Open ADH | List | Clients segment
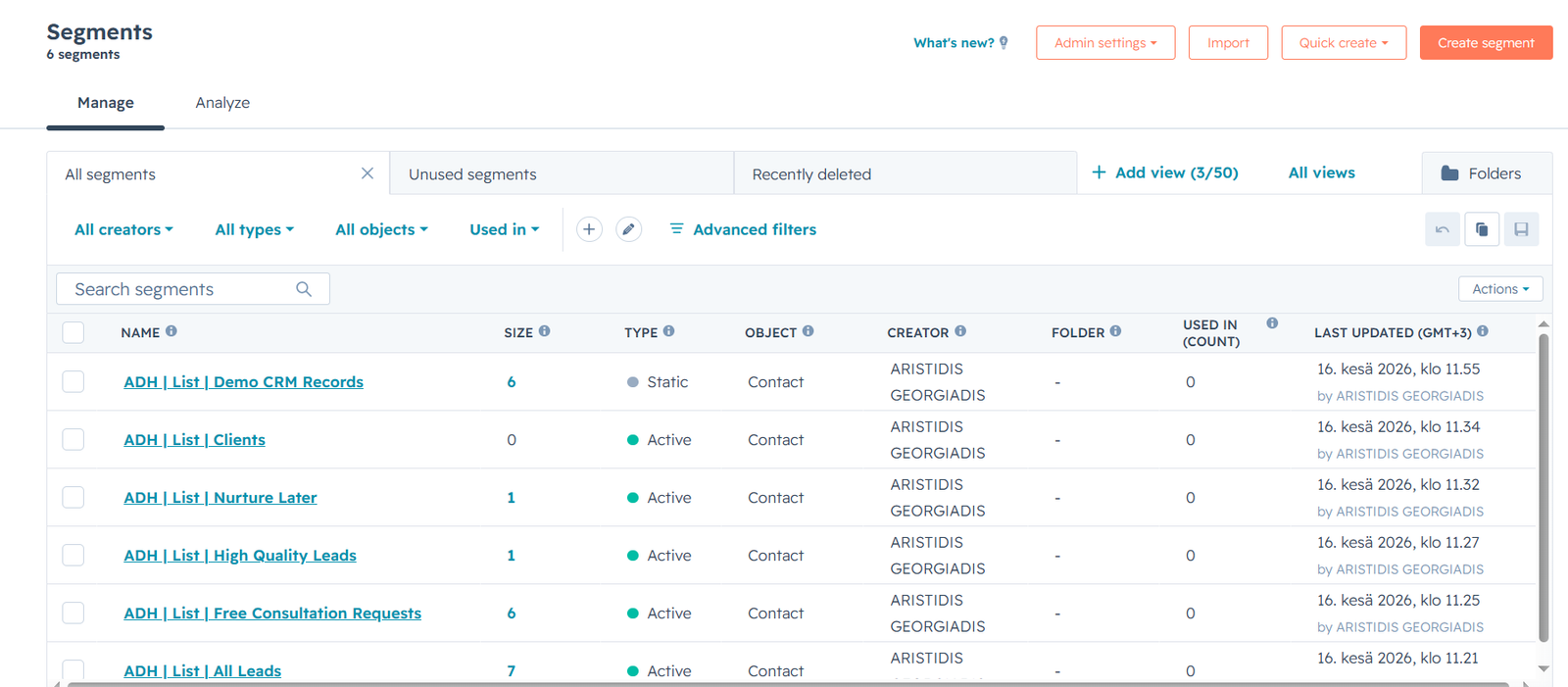 [x=194, y=440]
